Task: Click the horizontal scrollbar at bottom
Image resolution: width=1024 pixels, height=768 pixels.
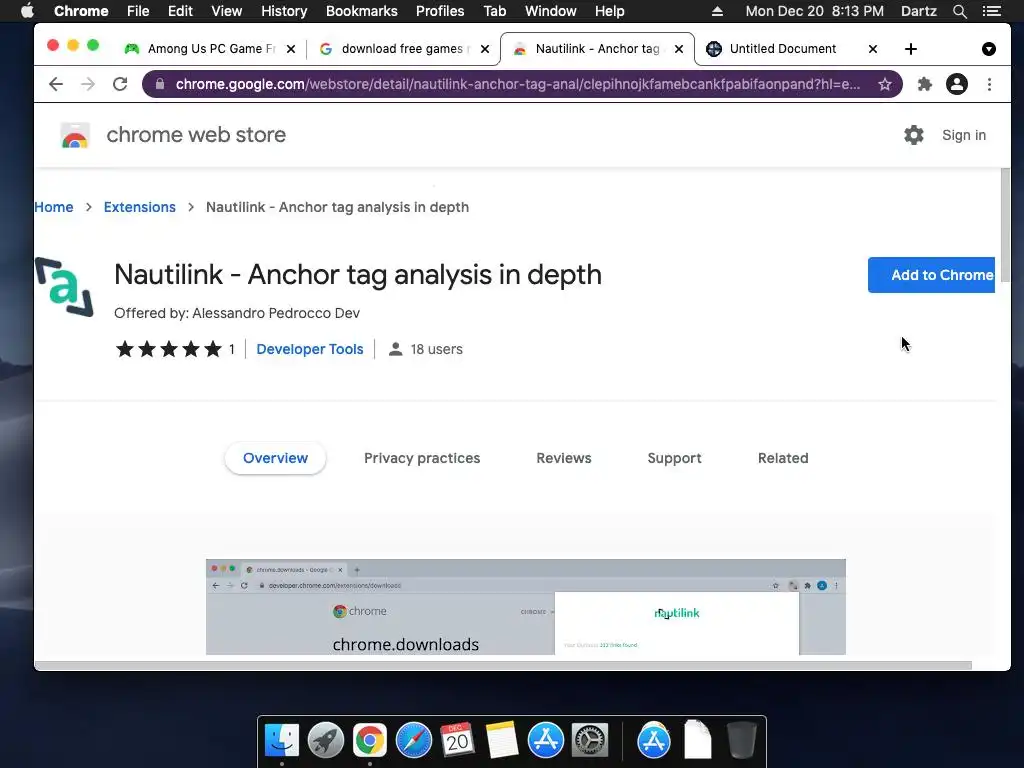Action: (503, 665)
